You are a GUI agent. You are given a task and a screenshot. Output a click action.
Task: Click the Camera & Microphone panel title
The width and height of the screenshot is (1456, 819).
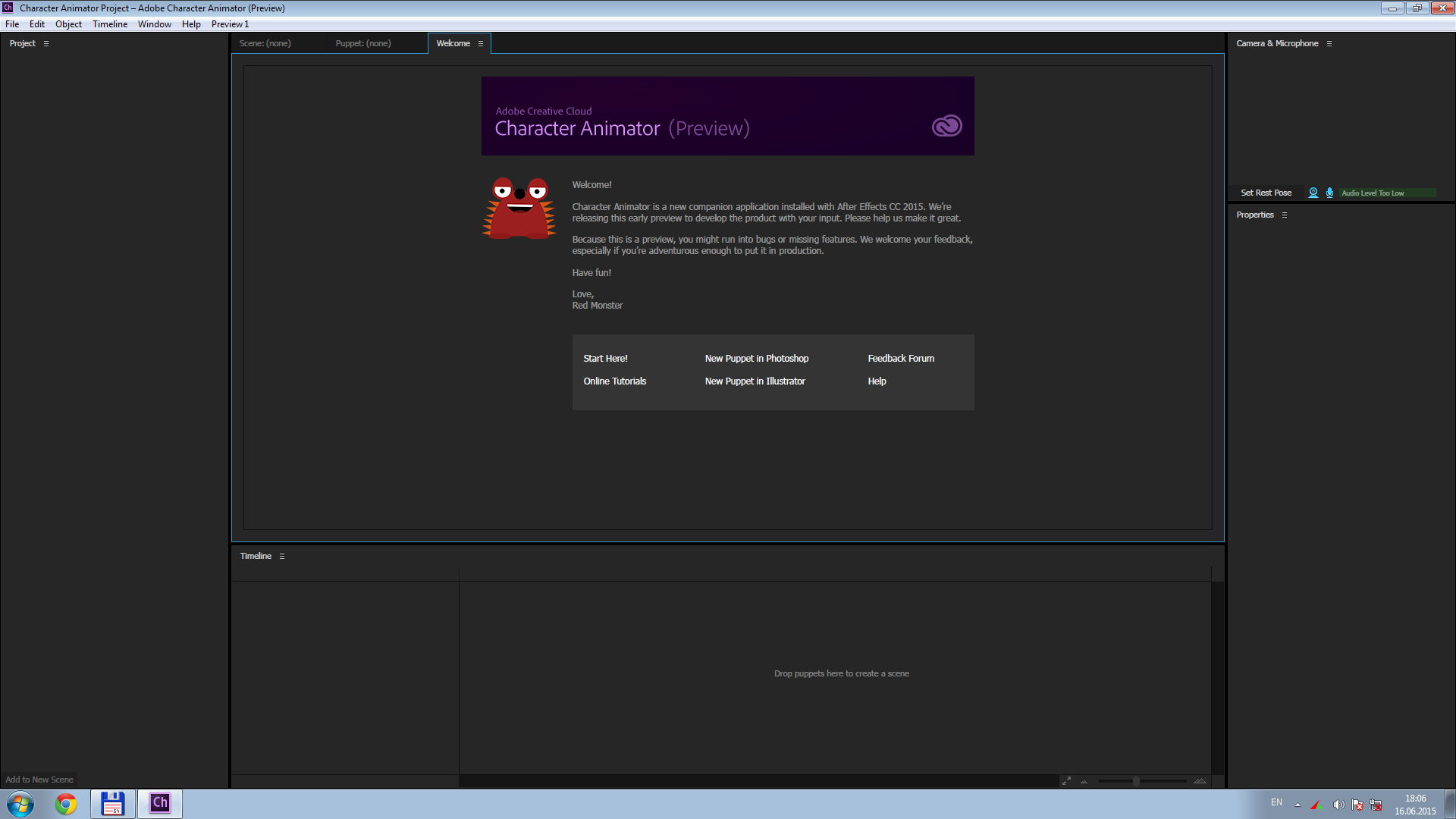click(1277, 43)
